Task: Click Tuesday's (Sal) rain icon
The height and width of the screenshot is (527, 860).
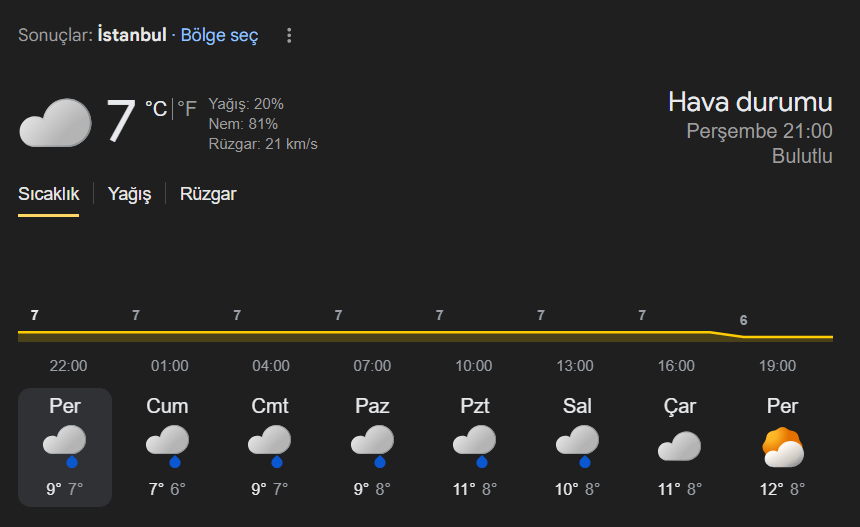Action: click(x=577, y=445)
